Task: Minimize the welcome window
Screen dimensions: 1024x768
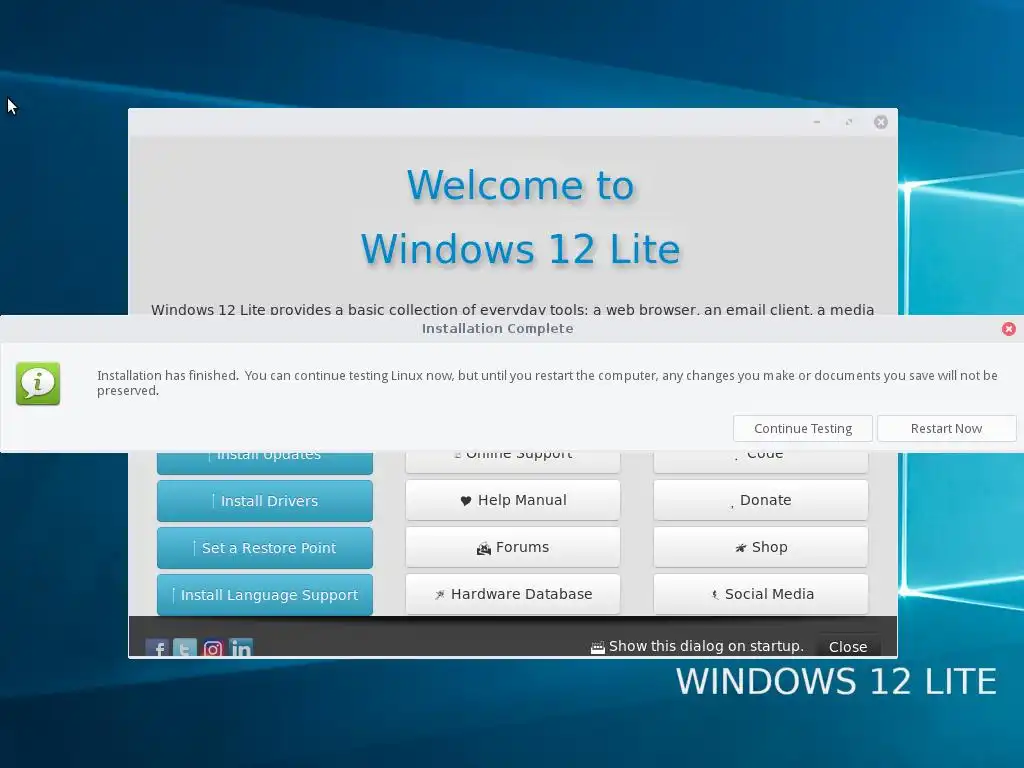Action: (x=816, y=122)
